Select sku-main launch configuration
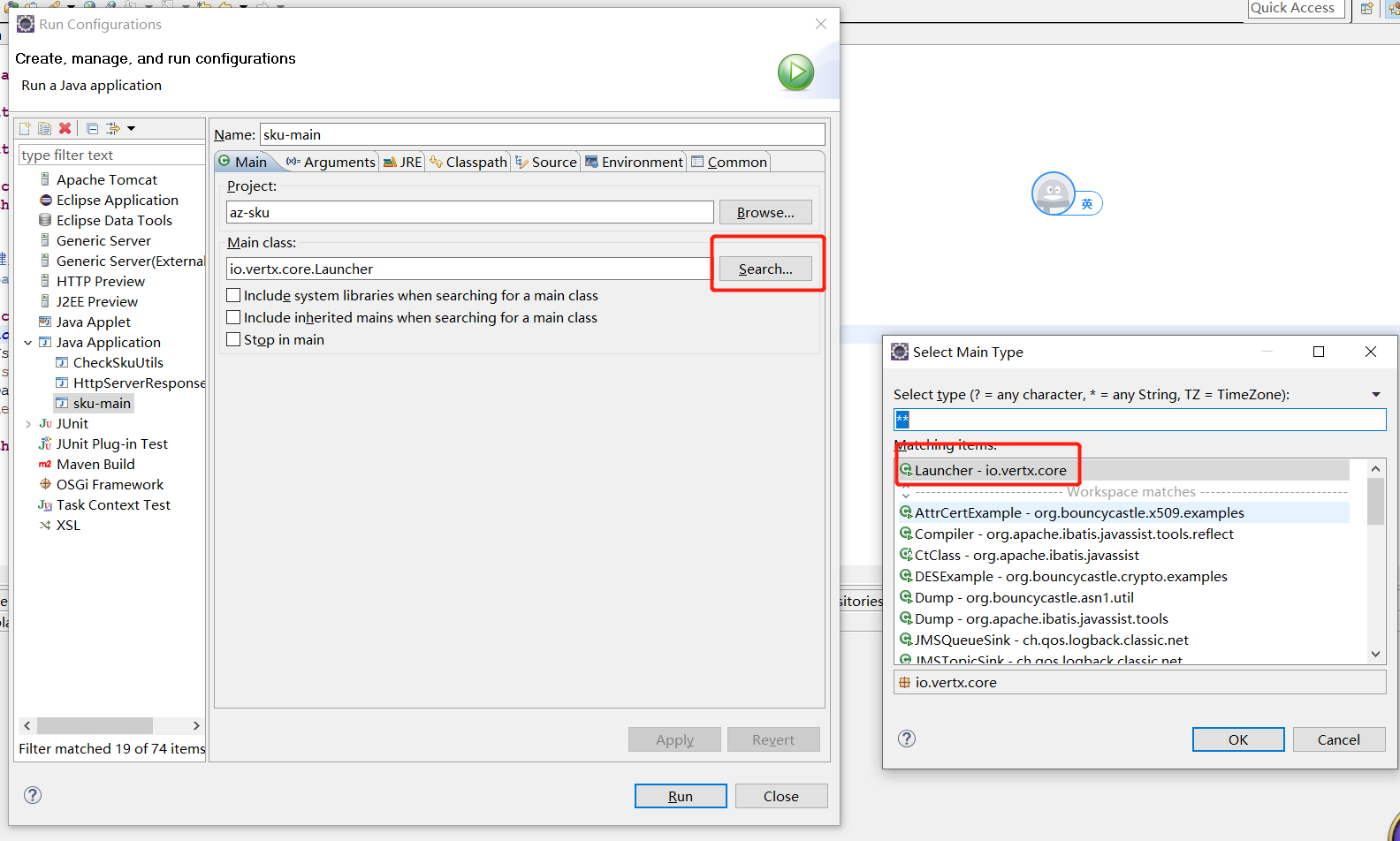The image size is (1400, 841). click(94, 403)
